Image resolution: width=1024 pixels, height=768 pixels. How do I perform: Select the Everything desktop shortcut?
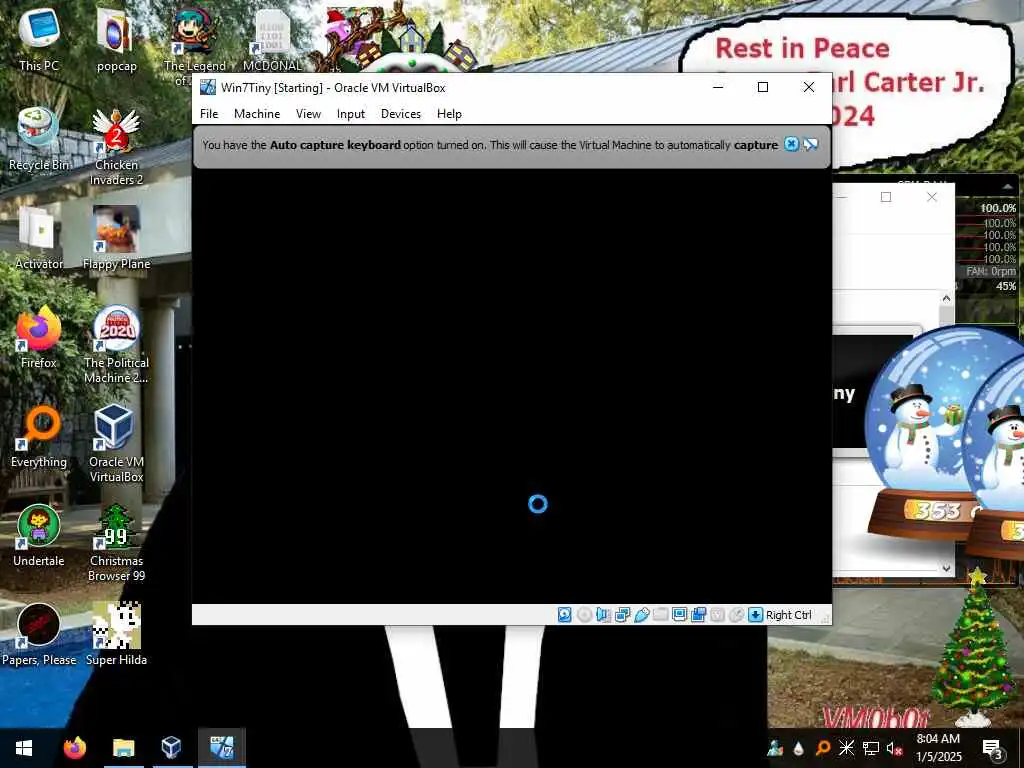click(x=39, y=436)
